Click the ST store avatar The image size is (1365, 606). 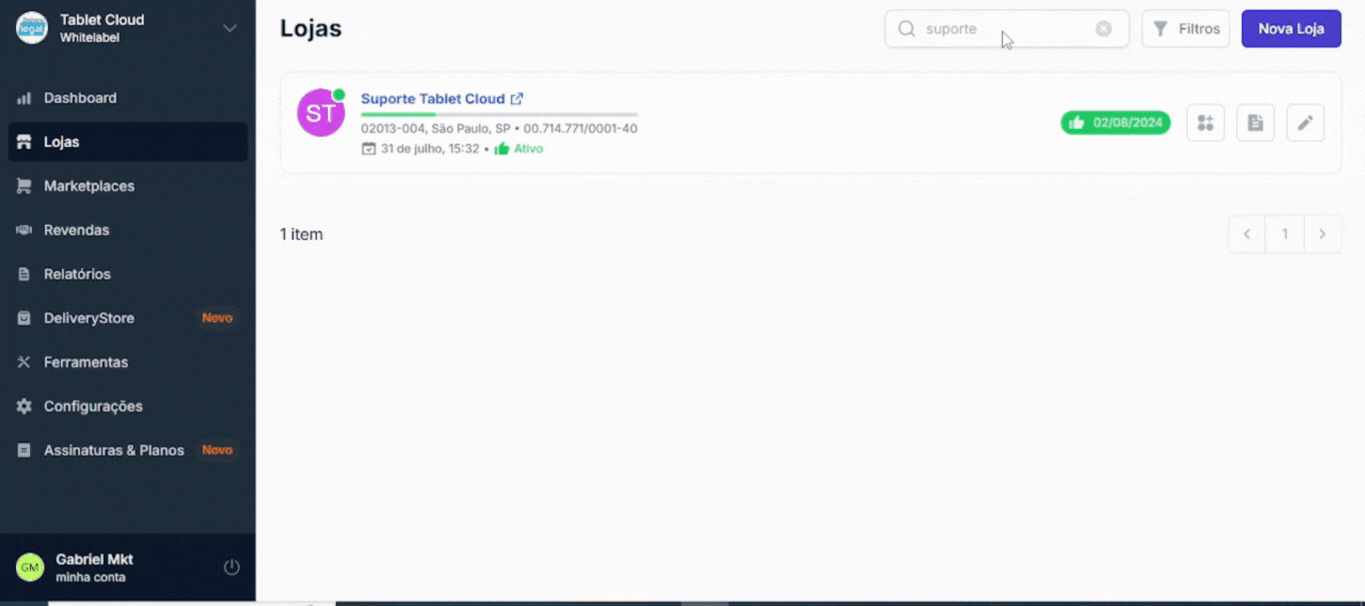tap(320, 113)
